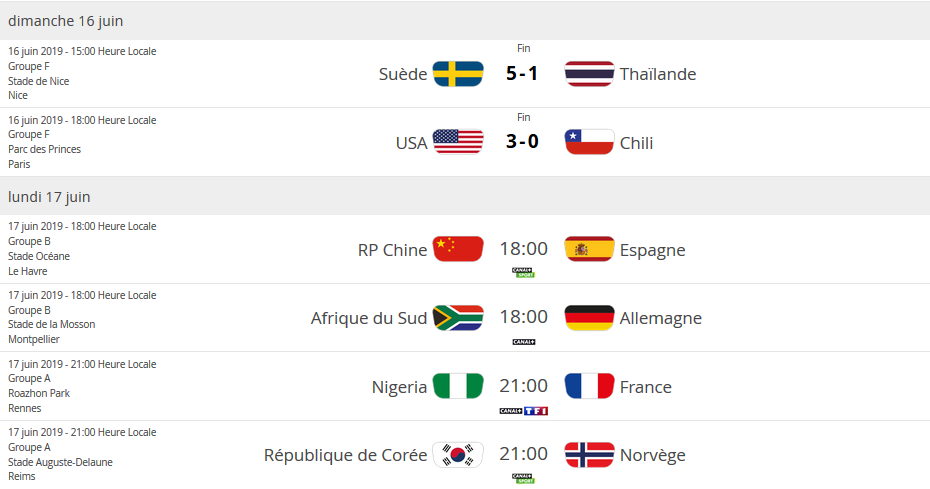Click the Chile flag icon

coord(589,142)
